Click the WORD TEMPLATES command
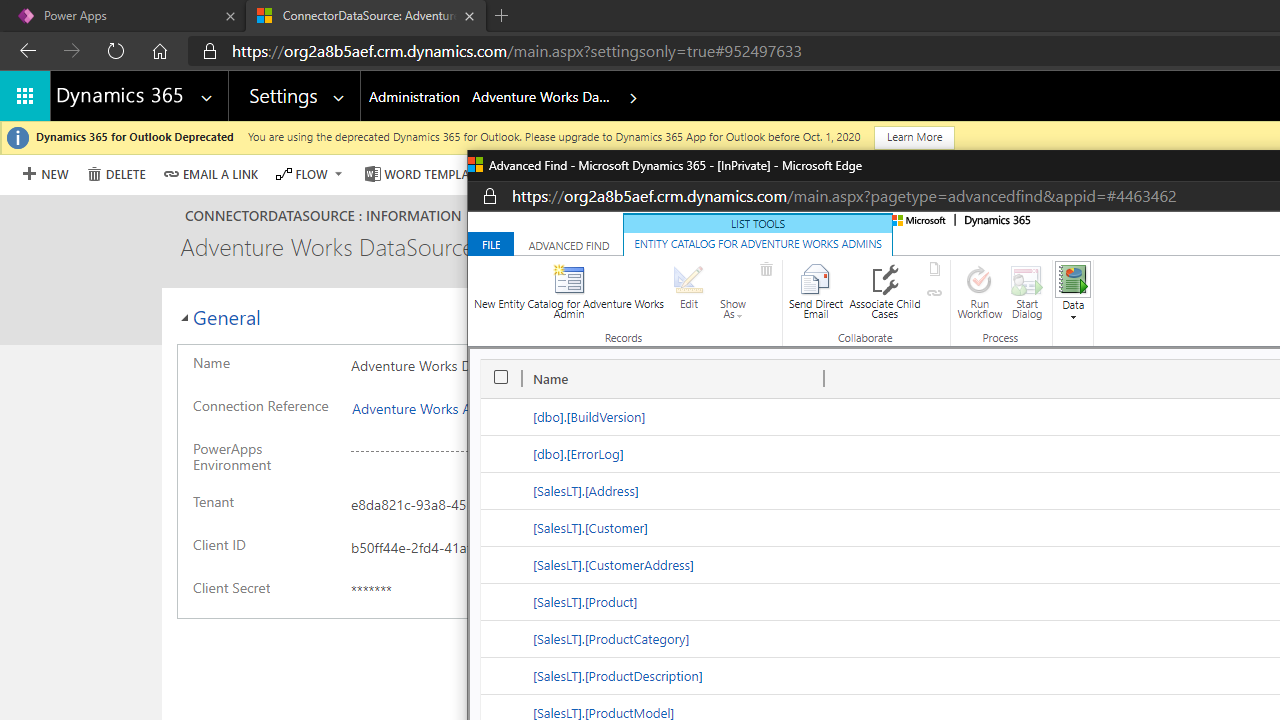The image size is (1280, 720). tap(415, 174)
